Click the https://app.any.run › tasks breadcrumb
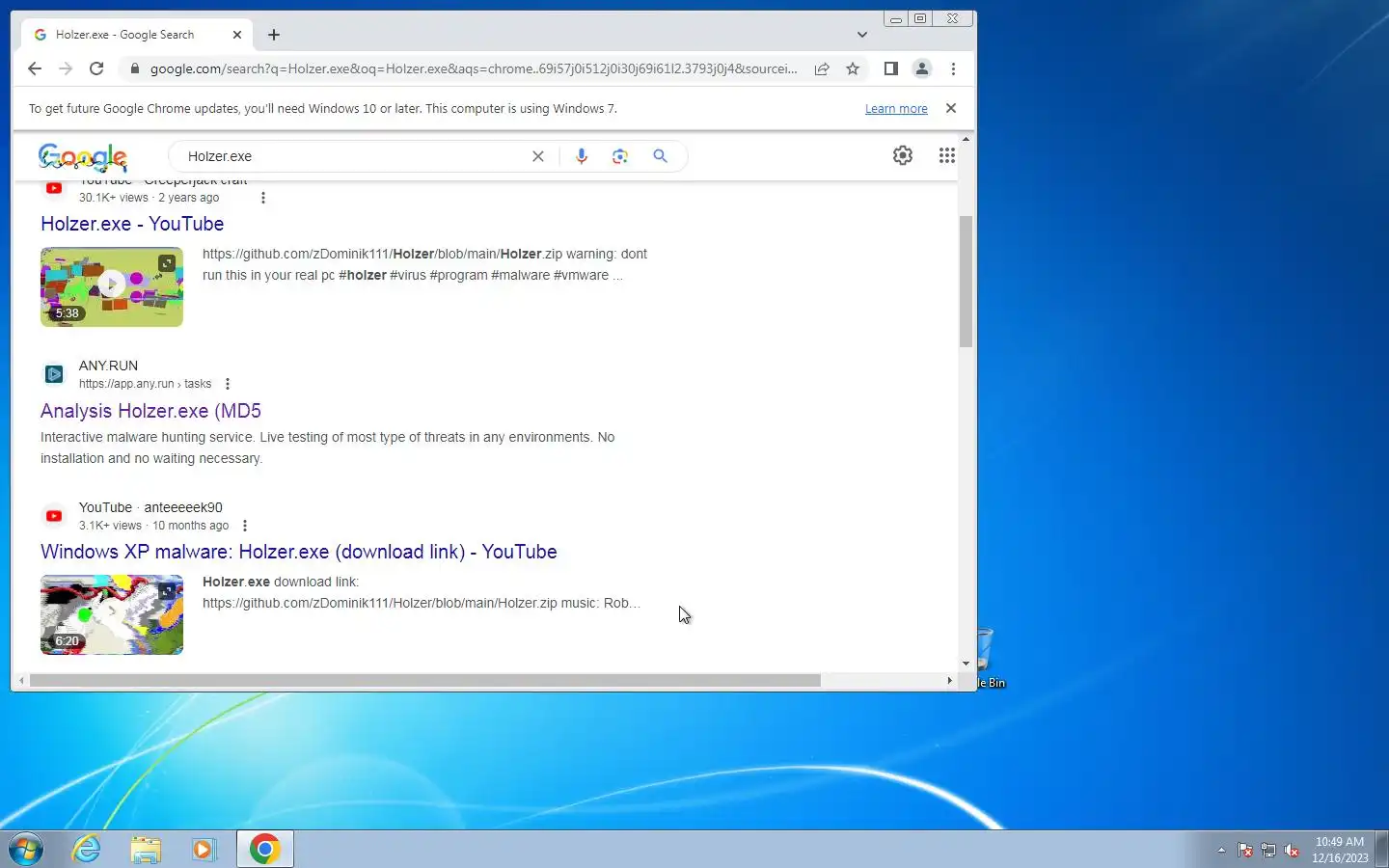Screen dimensions: 1389x868 coord(145,384)
